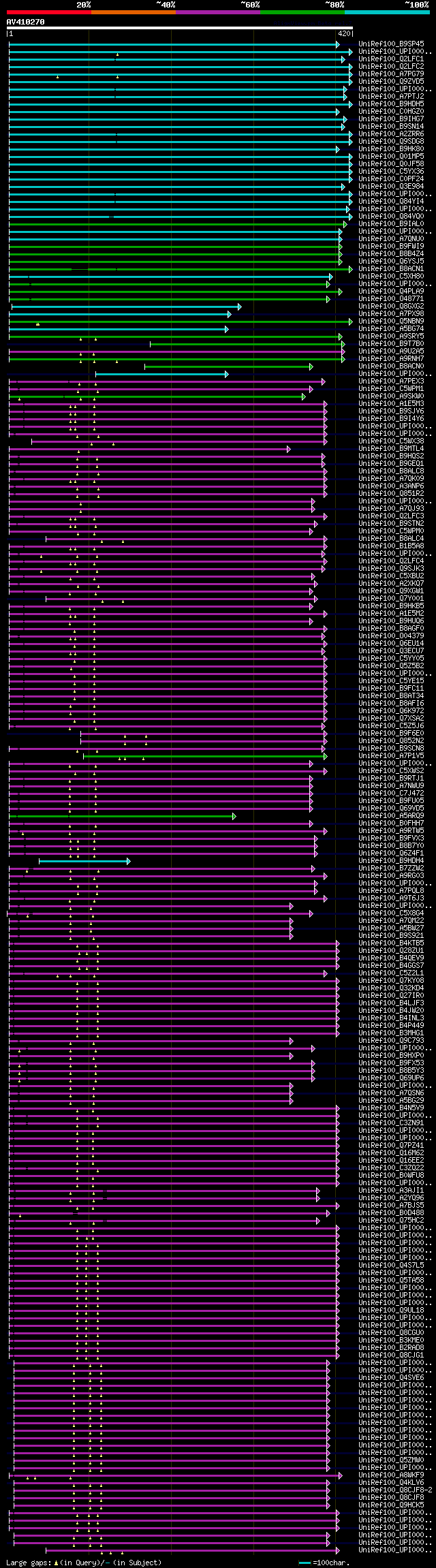
Task: Select the query title AV410270
Action: [26, 22]
